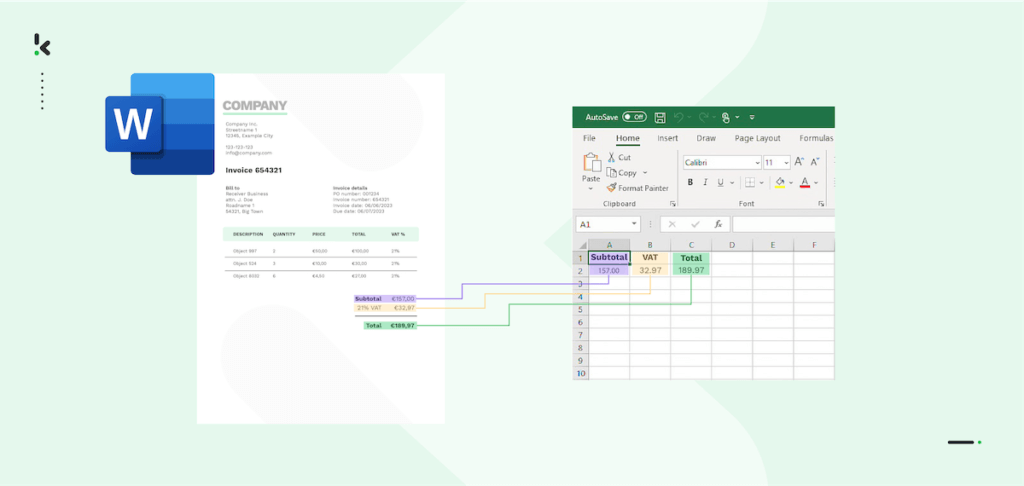The image size is (1024, 486).
Task: Select cell C2 containing 189.97
Action: point(691,270)
